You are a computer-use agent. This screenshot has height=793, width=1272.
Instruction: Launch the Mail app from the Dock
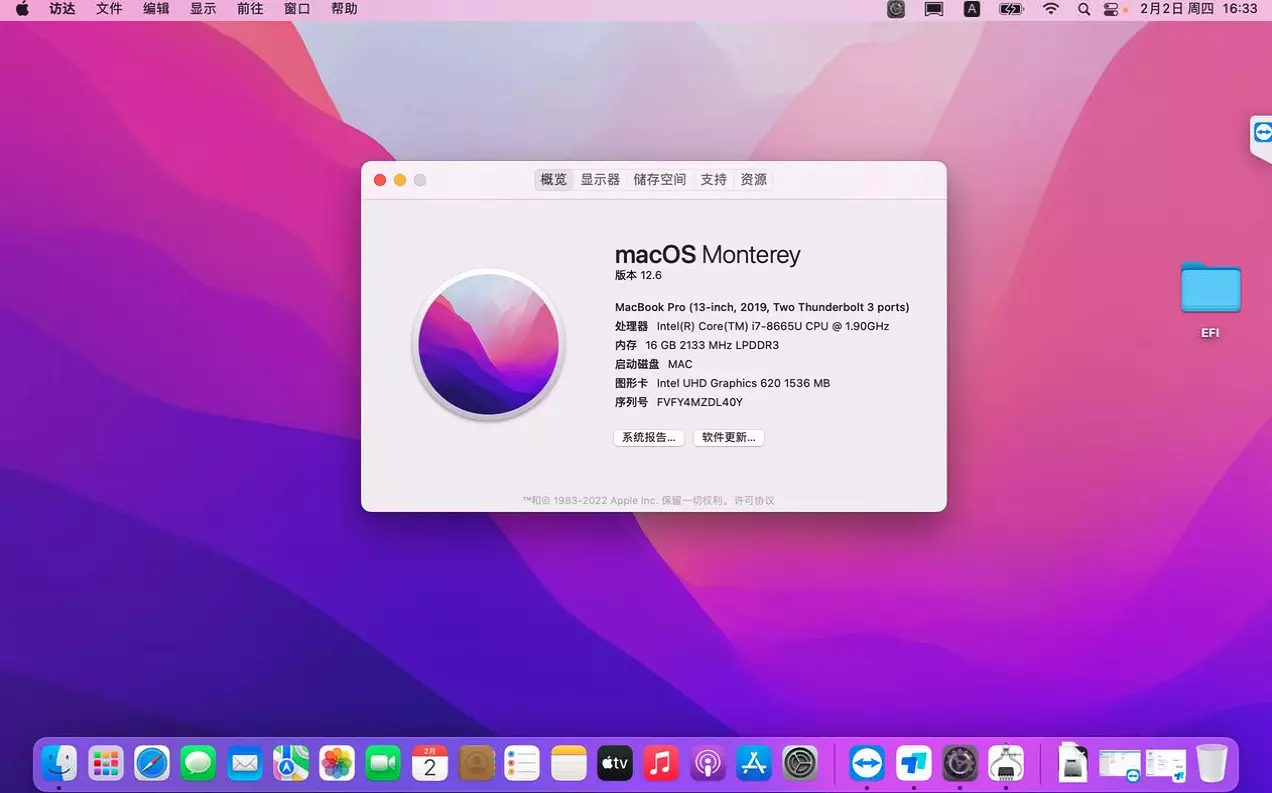(245, 763)
